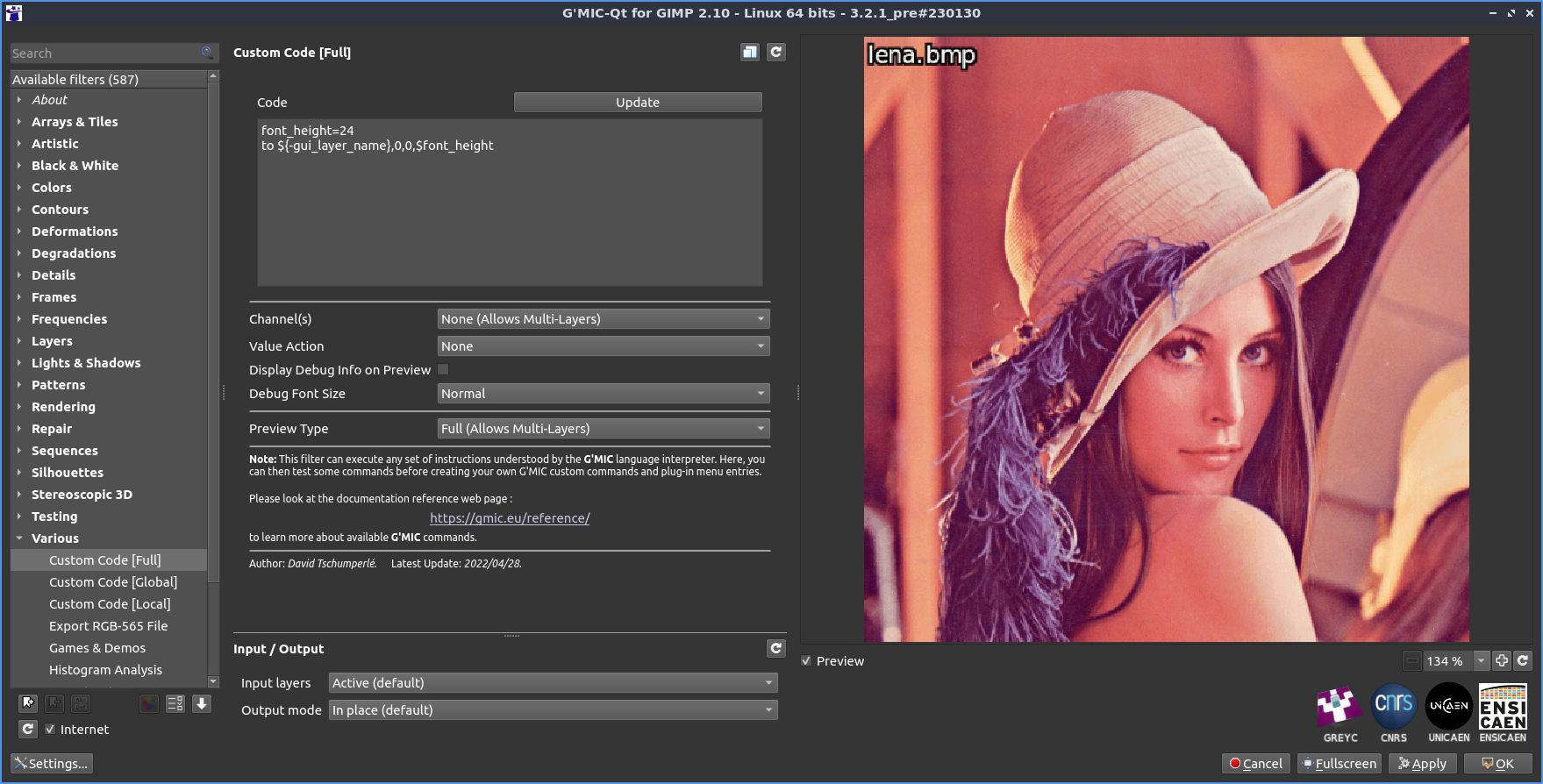This screenshot has height=784, width=1543.
Task: Open the Output mode dropdown
Action: pos(553,710)
